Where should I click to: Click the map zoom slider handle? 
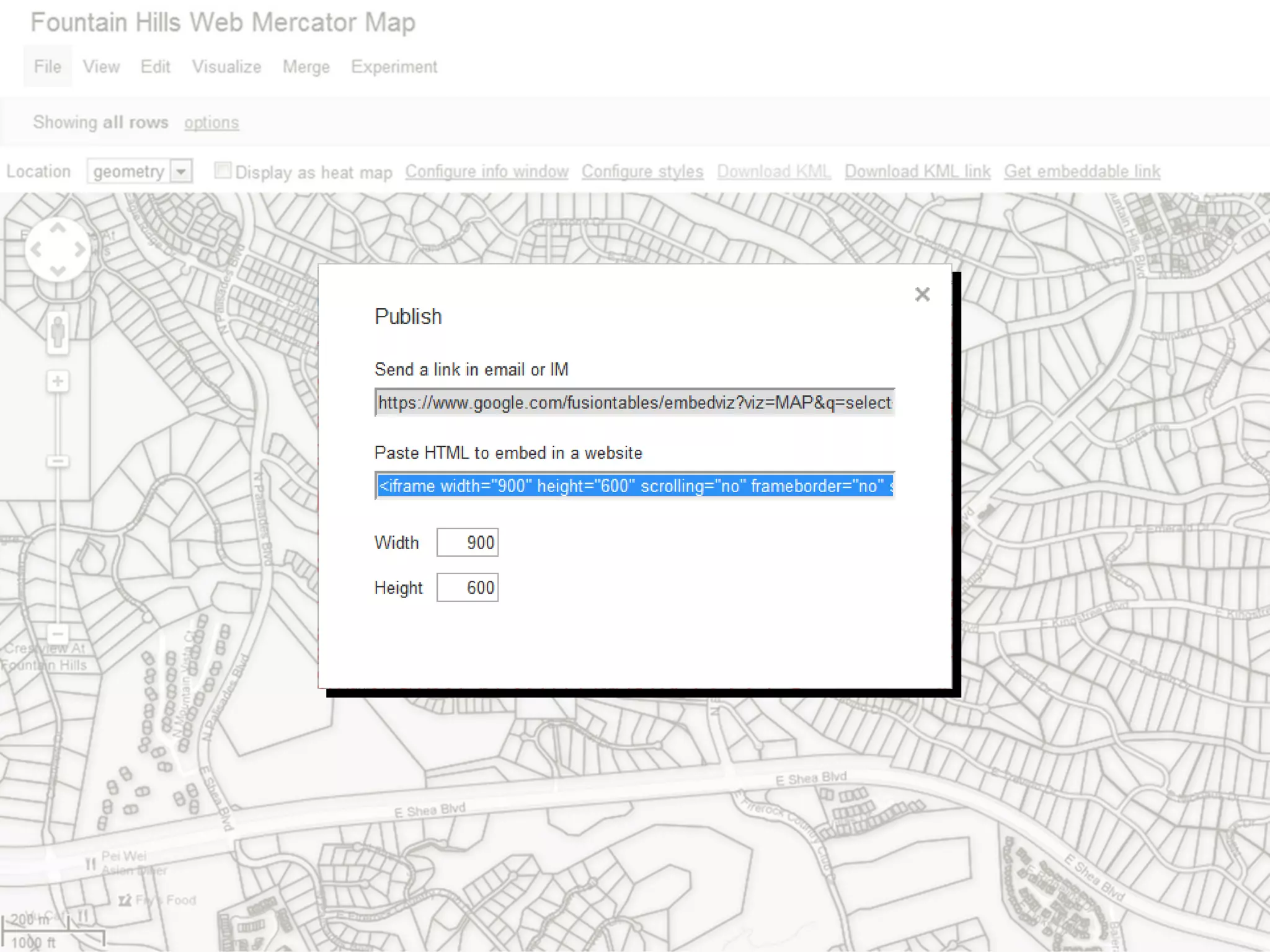(58, 461)
